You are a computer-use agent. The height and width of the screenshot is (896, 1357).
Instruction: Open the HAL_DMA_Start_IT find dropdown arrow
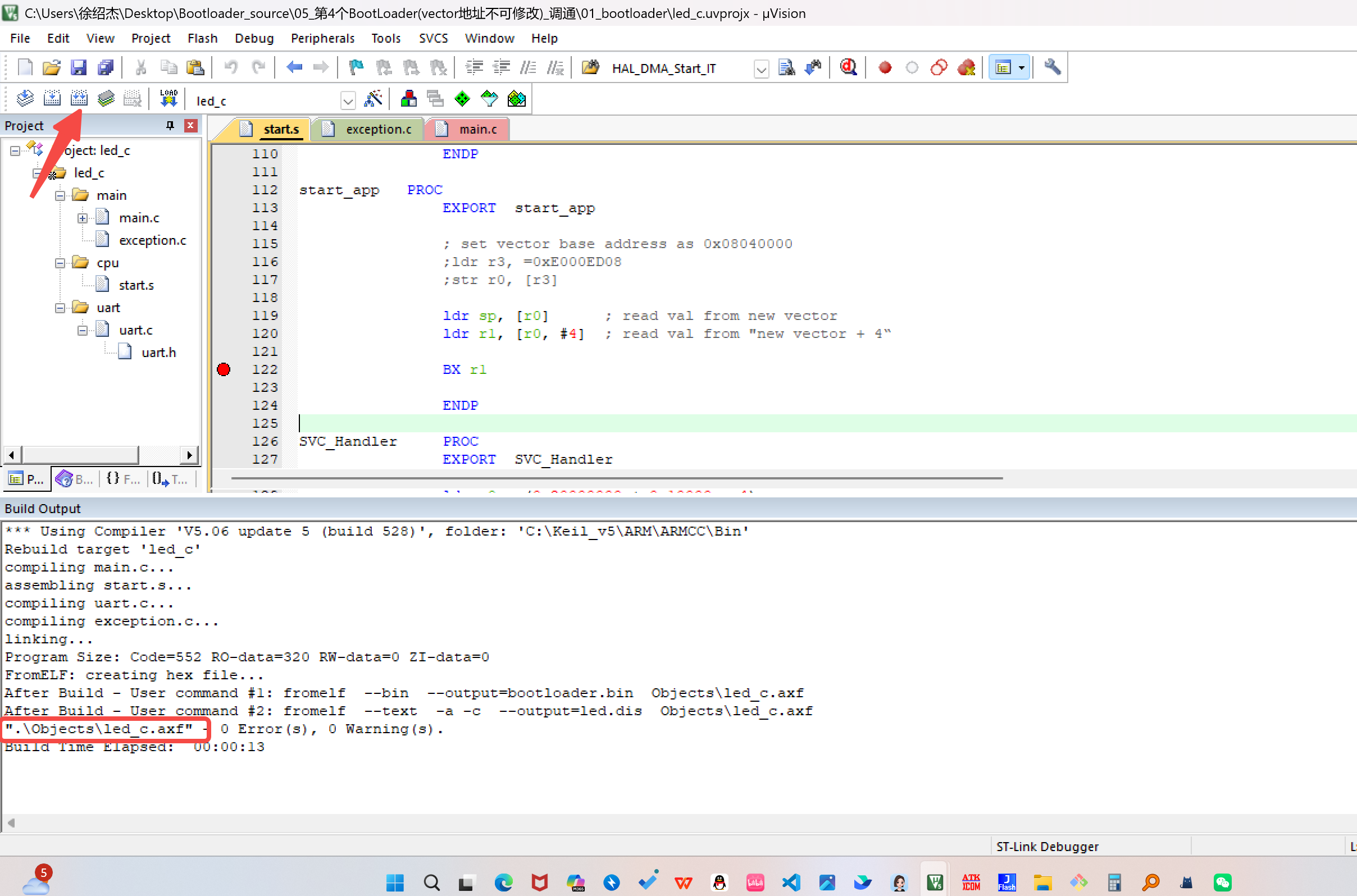point(761,69)
